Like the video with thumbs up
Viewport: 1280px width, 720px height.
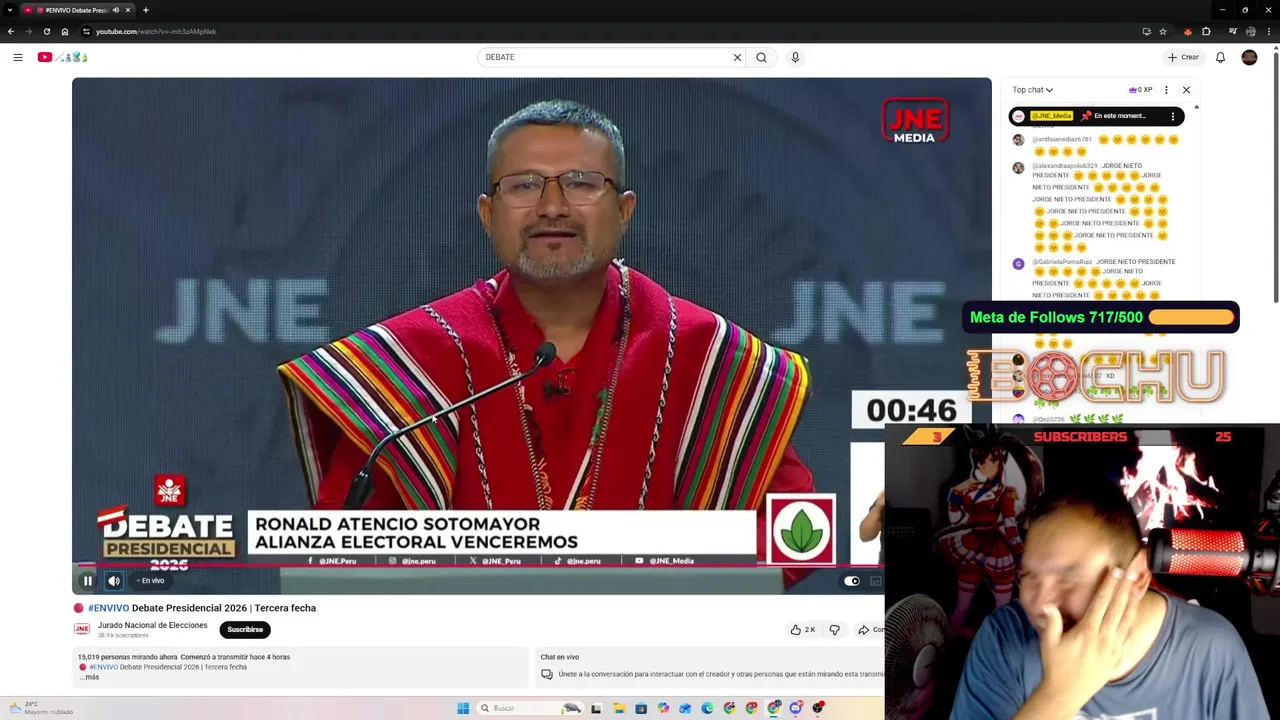coord(802,629)
